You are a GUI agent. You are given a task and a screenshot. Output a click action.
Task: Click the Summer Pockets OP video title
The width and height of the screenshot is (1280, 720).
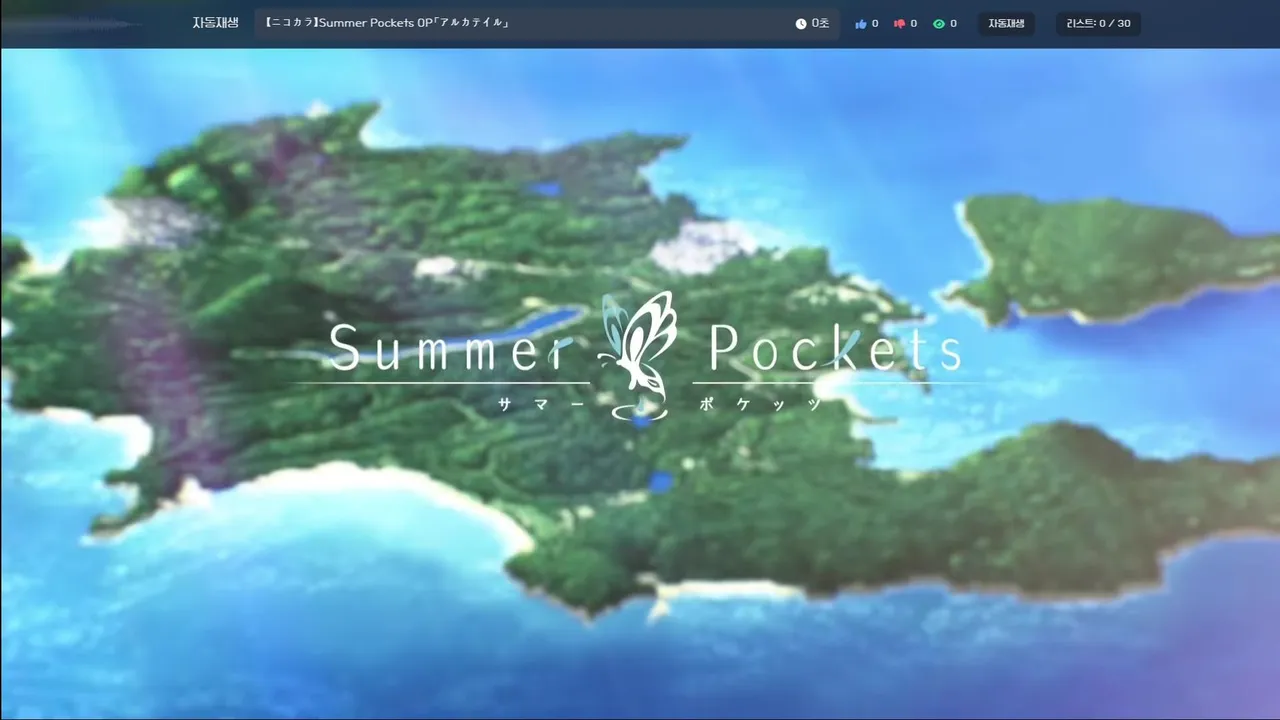coord(389,23)
